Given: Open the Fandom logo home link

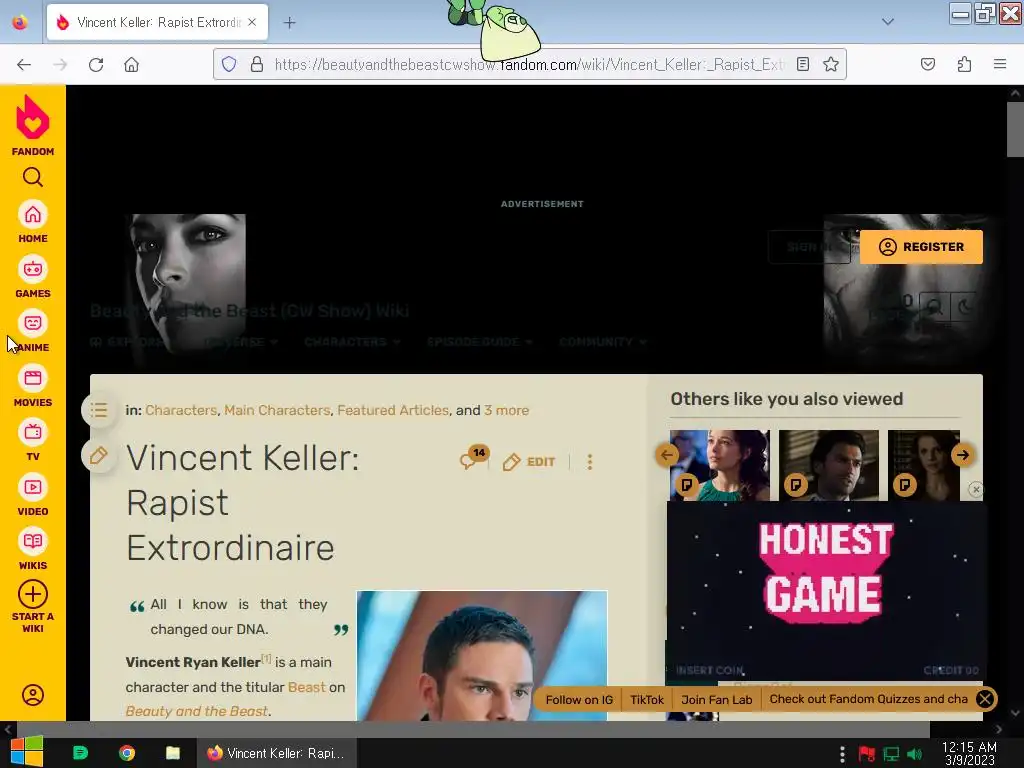Looking at the screenshot, I should point(33,125).
